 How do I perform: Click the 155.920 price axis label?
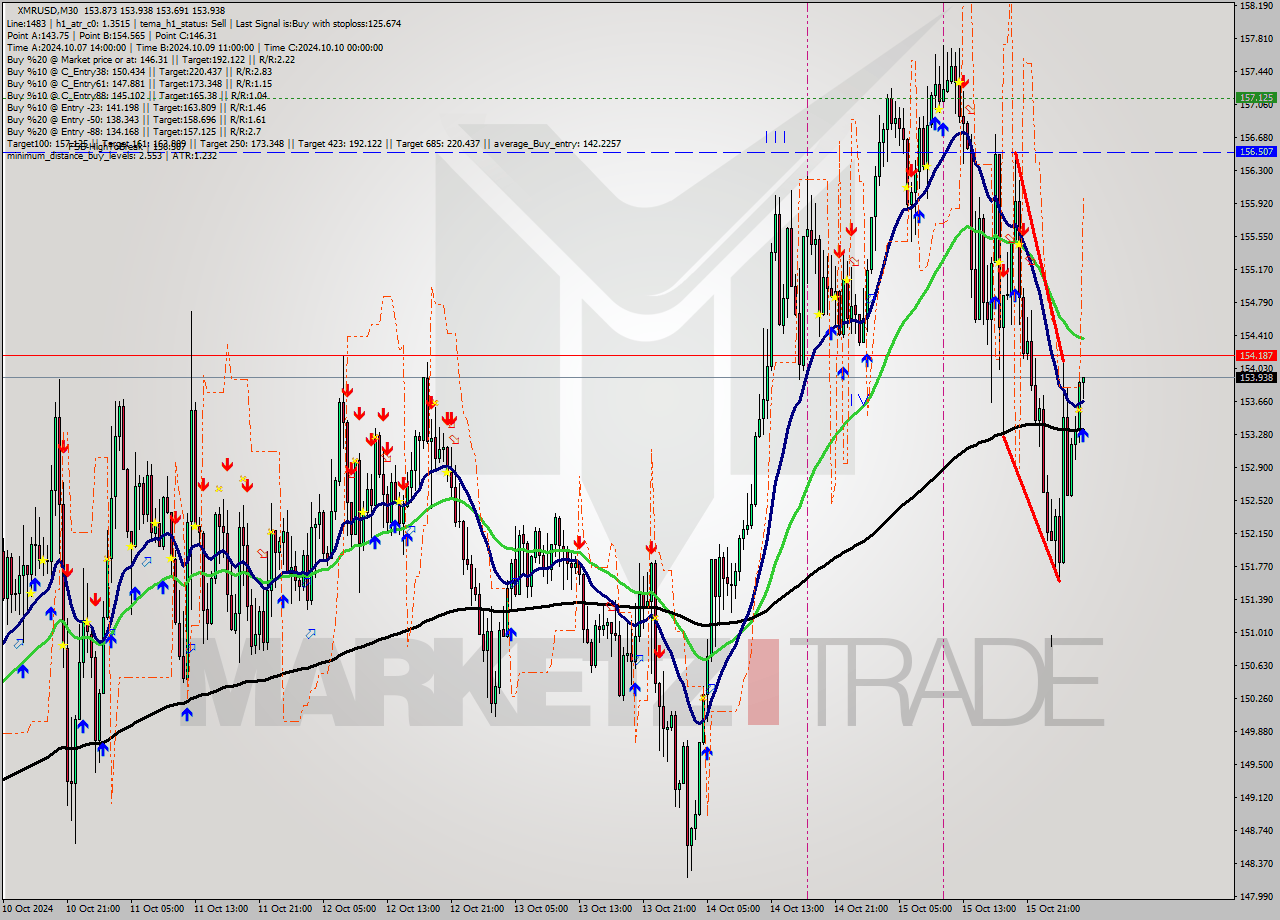click(1256, 204)
